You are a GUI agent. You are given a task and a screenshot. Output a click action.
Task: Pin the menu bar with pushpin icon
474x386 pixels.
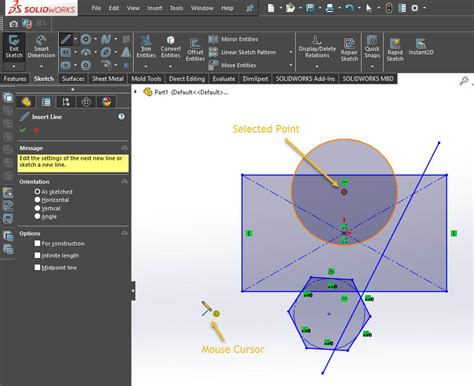tap(250, 8)
